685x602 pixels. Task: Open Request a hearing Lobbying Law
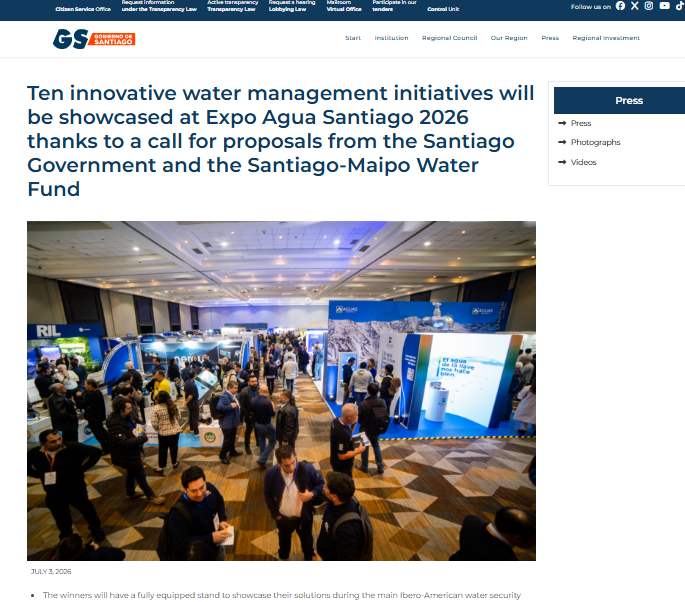point(292,6)
